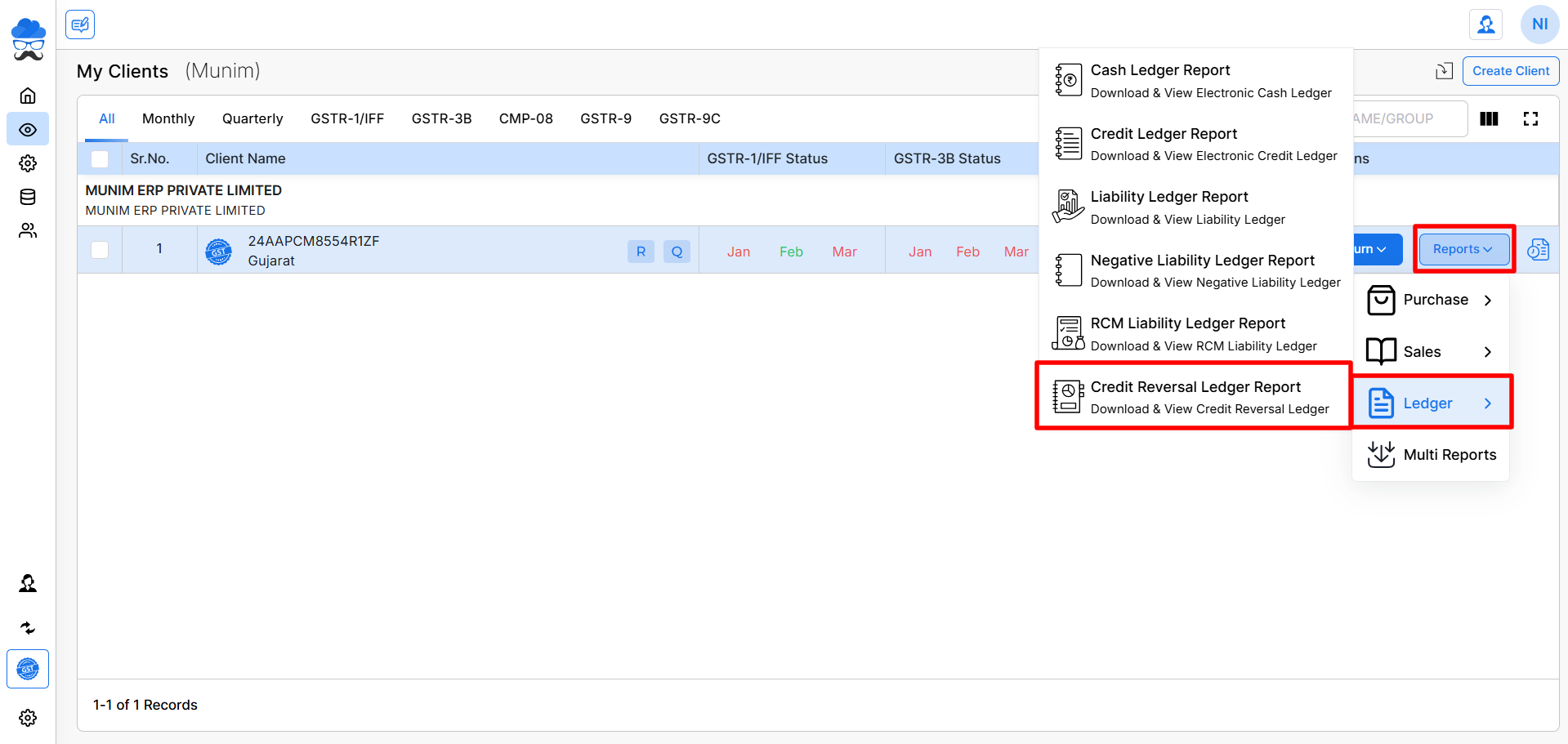1568x744 pixels.
Task: Click the notes edit icon in top bar
Action: pyautogui.click(x=80, y=25)
